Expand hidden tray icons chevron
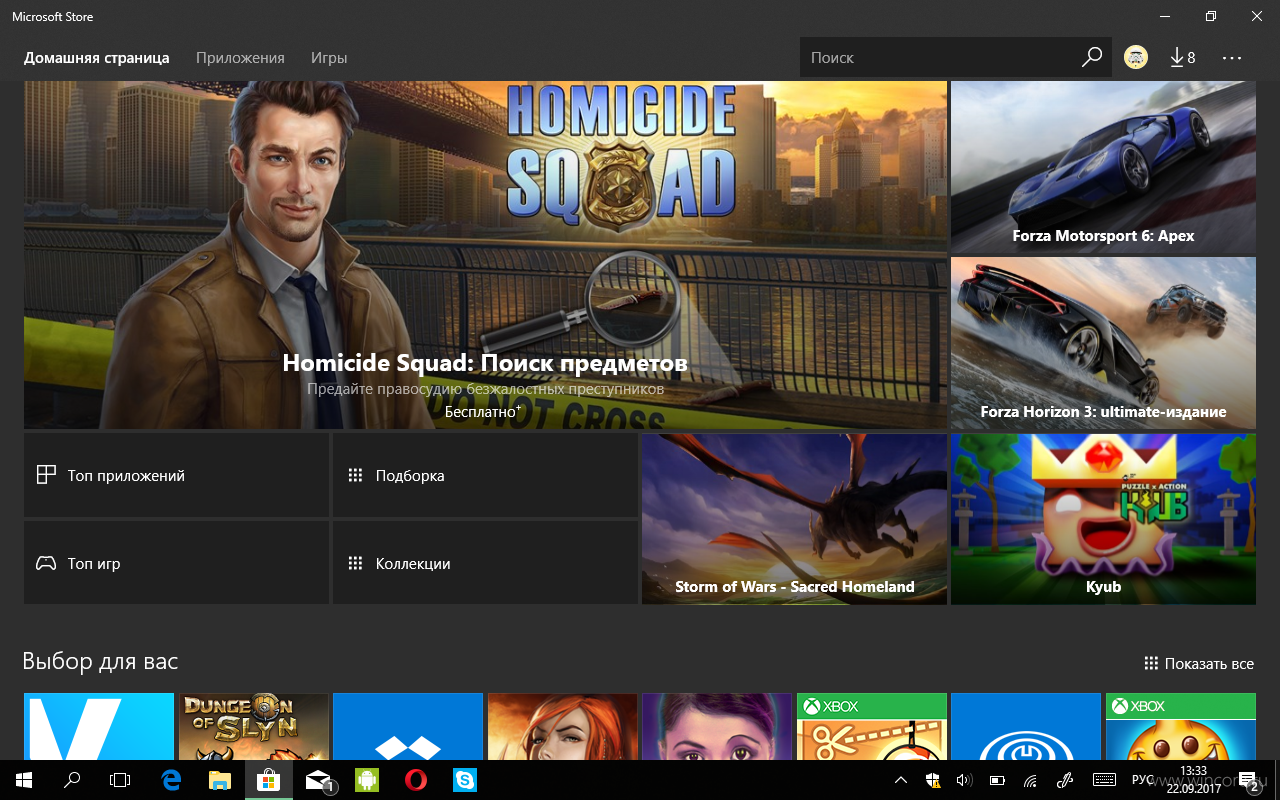Image resolution: width=1280 pixels, height=800 pixels. 901,780
